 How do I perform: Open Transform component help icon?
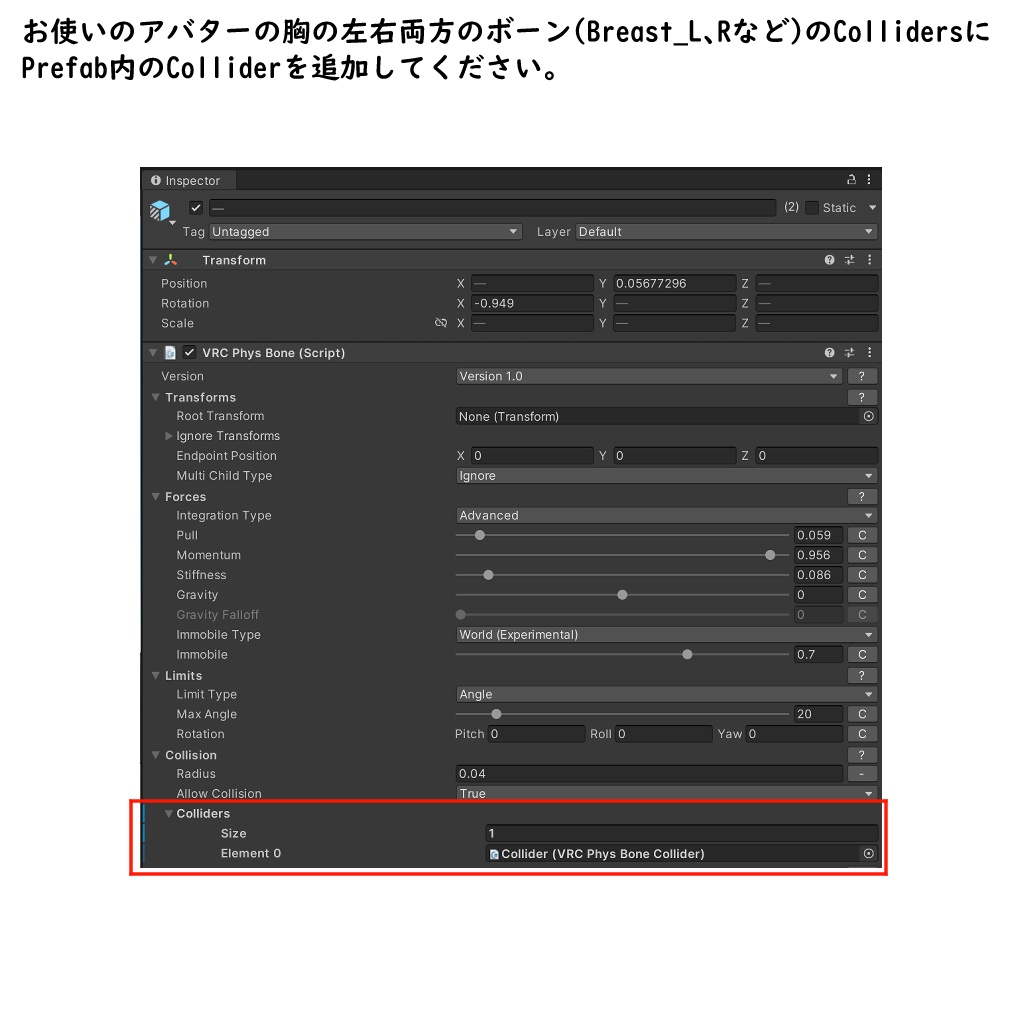pos(829,260)
